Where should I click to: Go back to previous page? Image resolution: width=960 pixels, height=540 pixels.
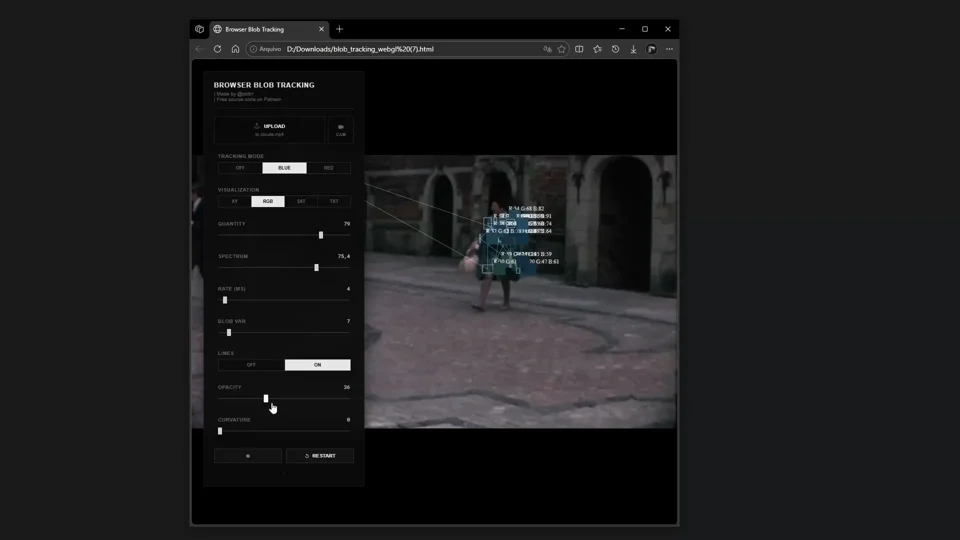pos(200,49)
